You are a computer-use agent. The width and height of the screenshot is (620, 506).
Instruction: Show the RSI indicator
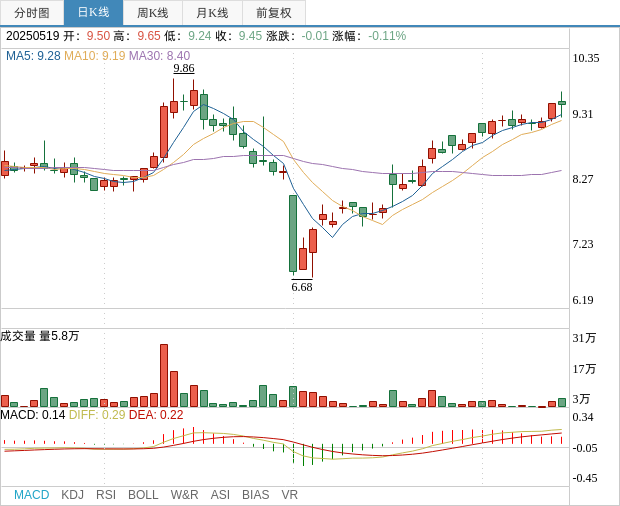pyautogui.click(x=106, y=495)
